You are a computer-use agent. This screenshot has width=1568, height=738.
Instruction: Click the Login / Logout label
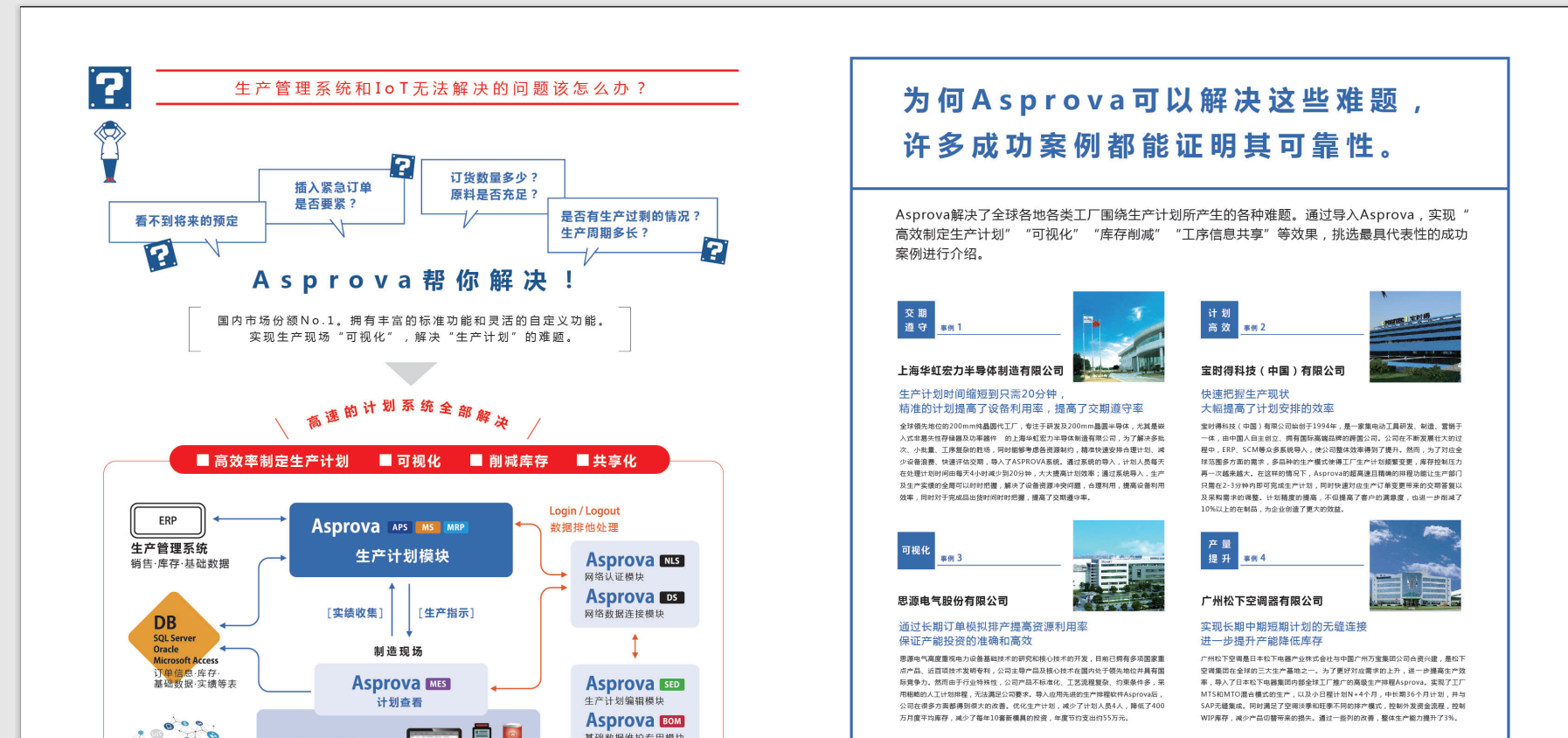(585, 511)
